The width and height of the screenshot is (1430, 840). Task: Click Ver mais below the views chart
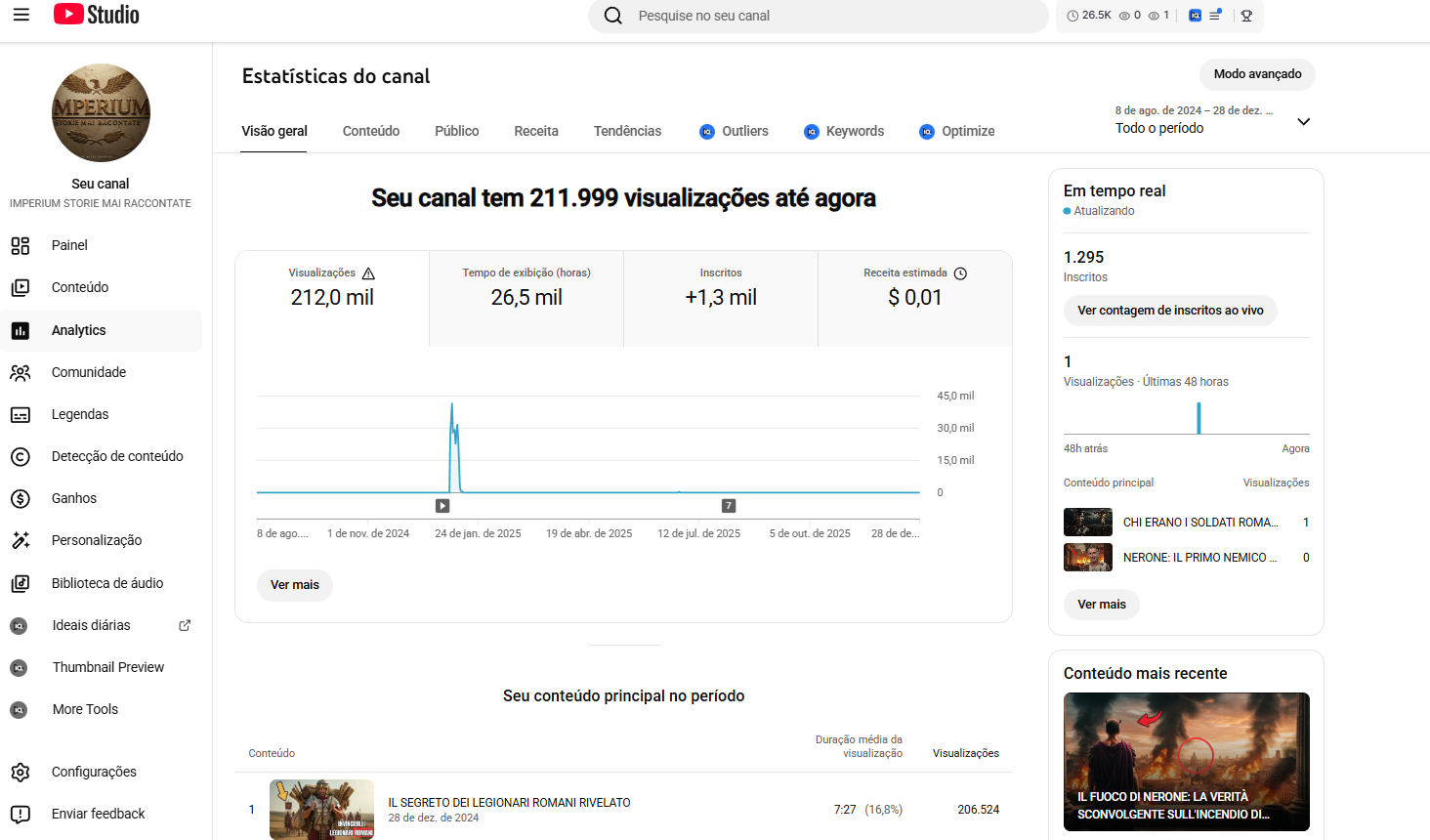click(295, 585)
